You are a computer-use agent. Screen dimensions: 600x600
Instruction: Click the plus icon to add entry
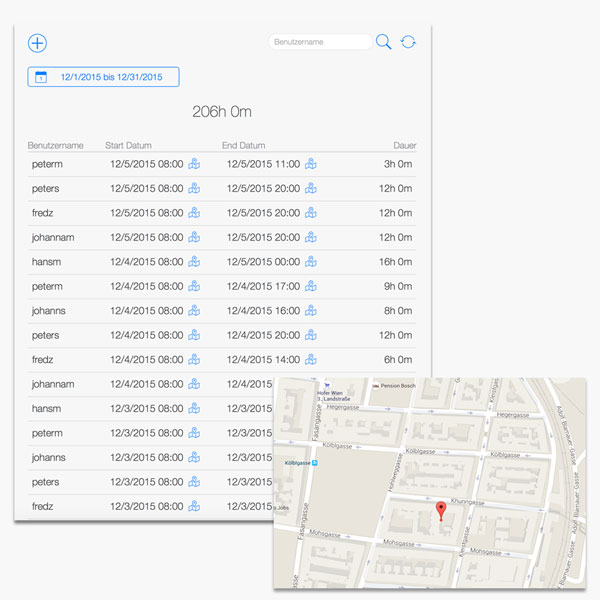pos(38,43)
